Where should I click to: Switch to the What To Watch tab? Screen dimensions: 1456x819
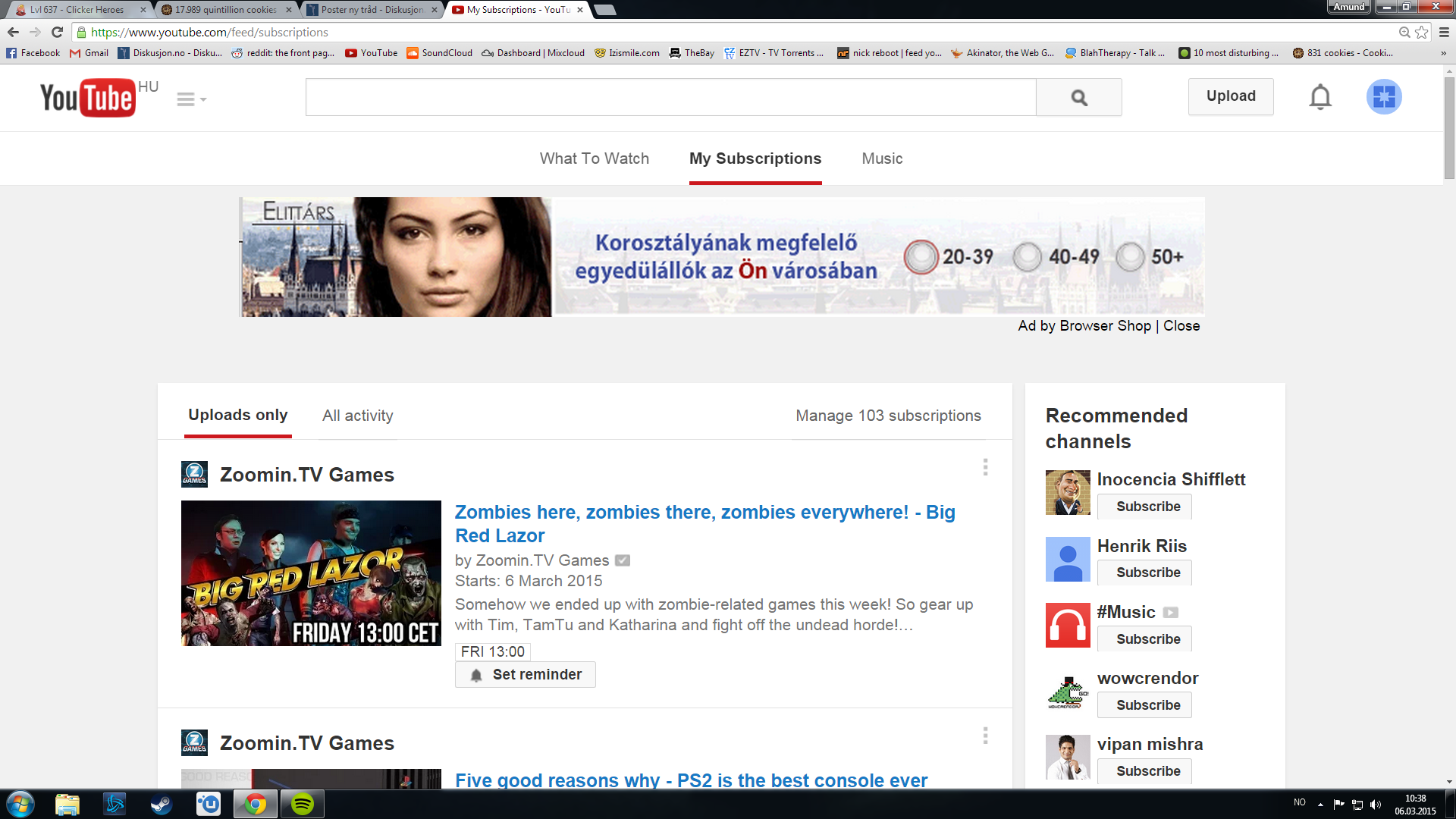click(594, 158)
